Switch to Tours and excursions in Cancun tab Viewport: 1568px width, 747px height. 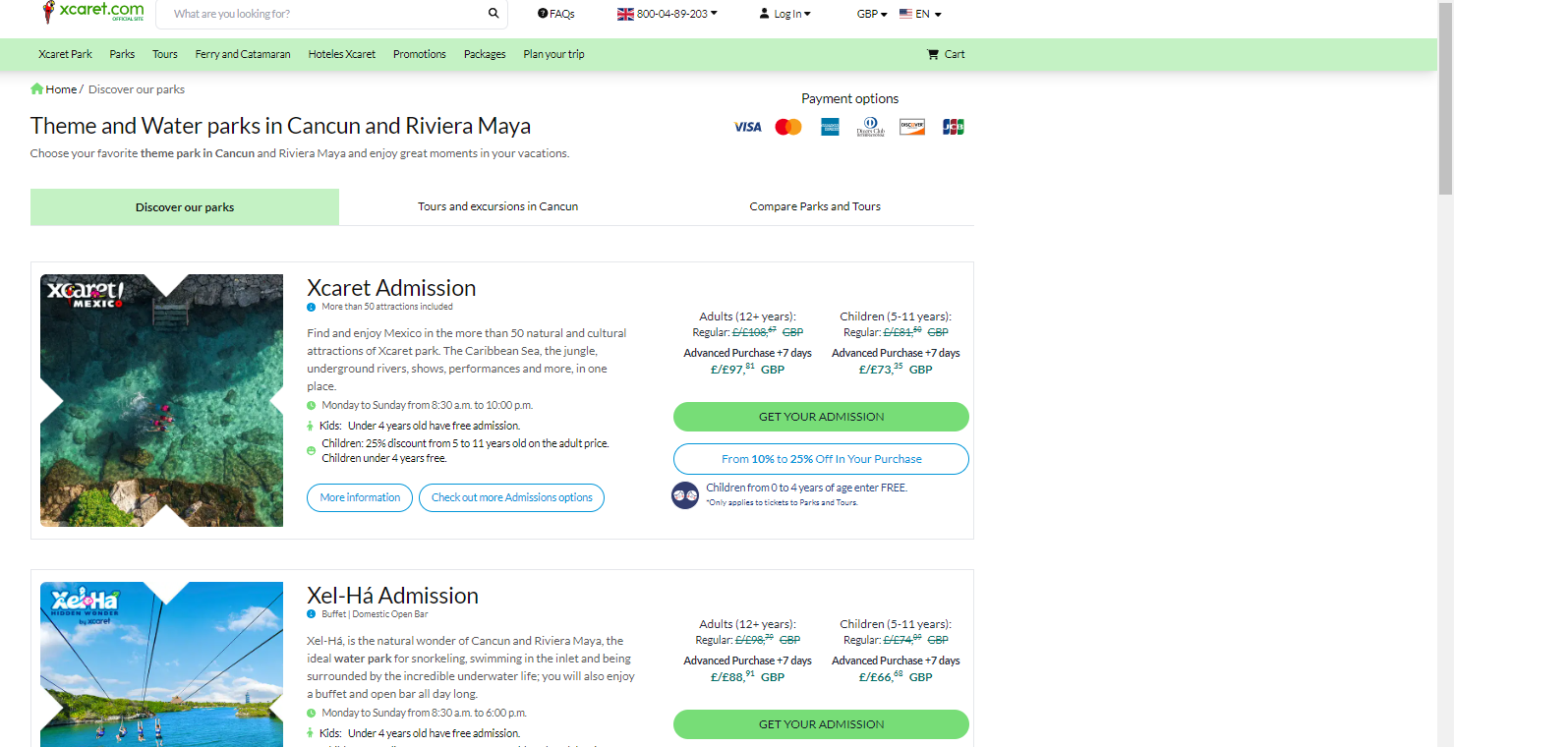click(x=497, y=206)
